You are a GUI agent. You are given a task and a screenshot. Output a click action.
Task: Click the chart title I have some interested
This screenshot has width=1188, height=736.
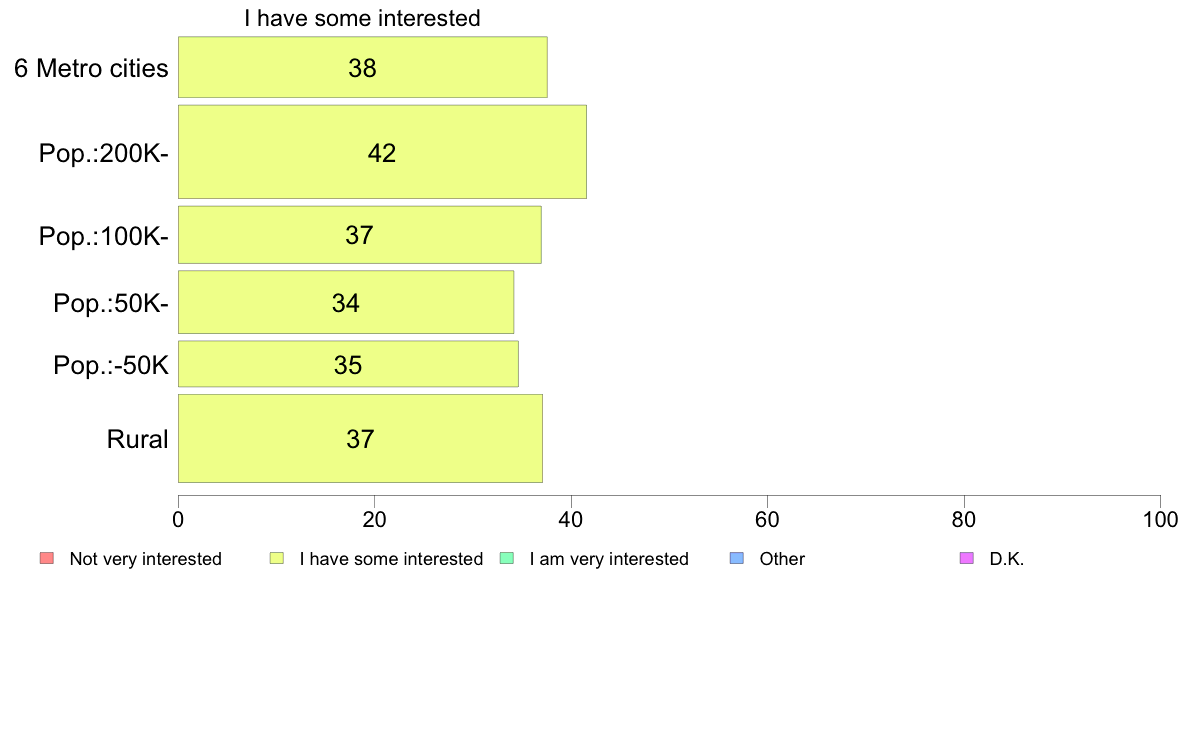[x=362, y=18]
